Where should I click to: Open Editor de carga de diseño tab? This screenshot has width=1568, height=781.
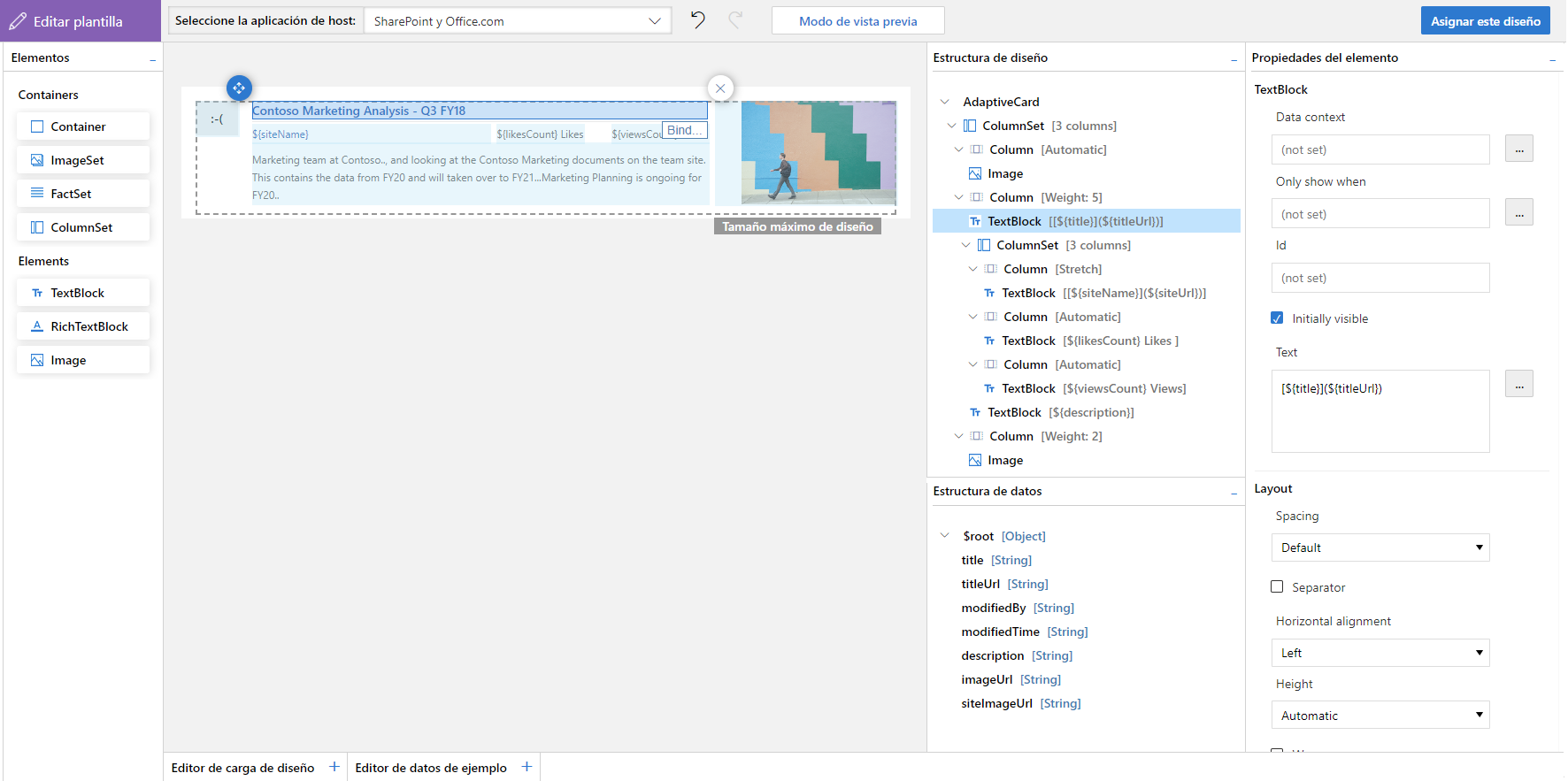[x=242, y=768]
